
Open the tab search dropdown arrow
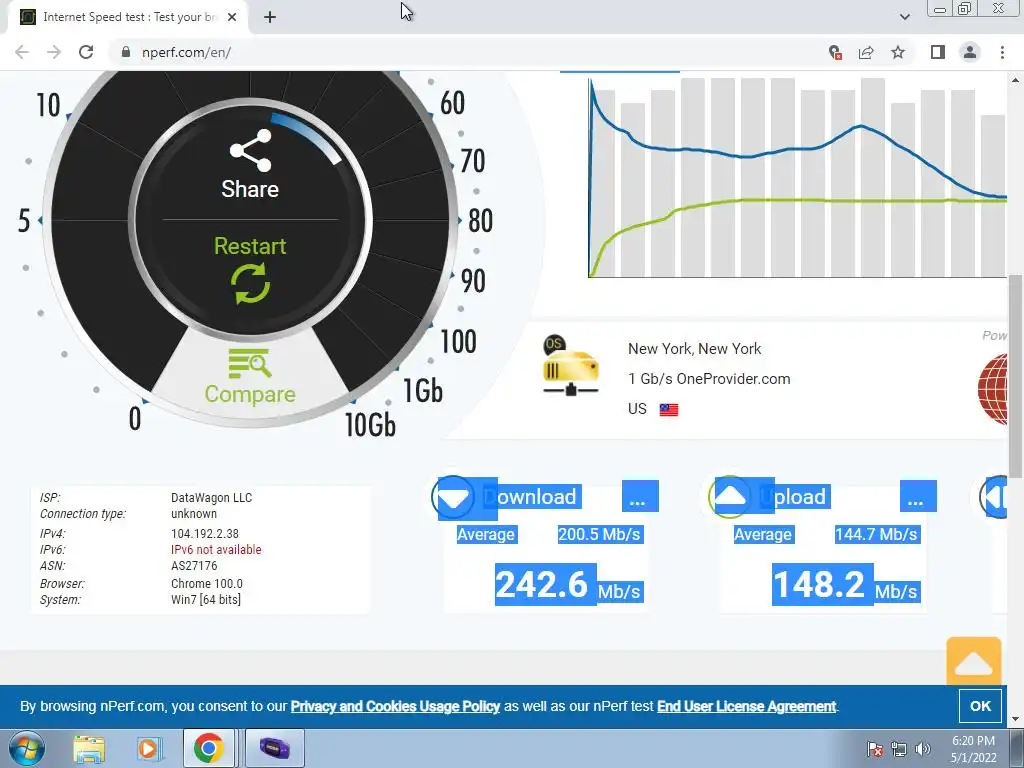[x=904, y=17]
